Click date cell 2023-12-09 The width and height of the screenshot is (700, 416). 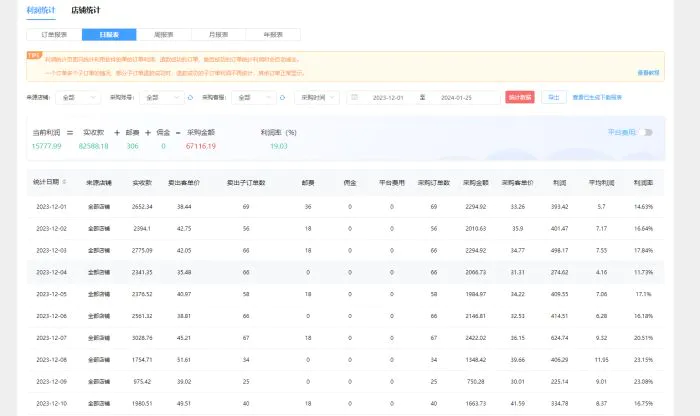click(51, 382)
